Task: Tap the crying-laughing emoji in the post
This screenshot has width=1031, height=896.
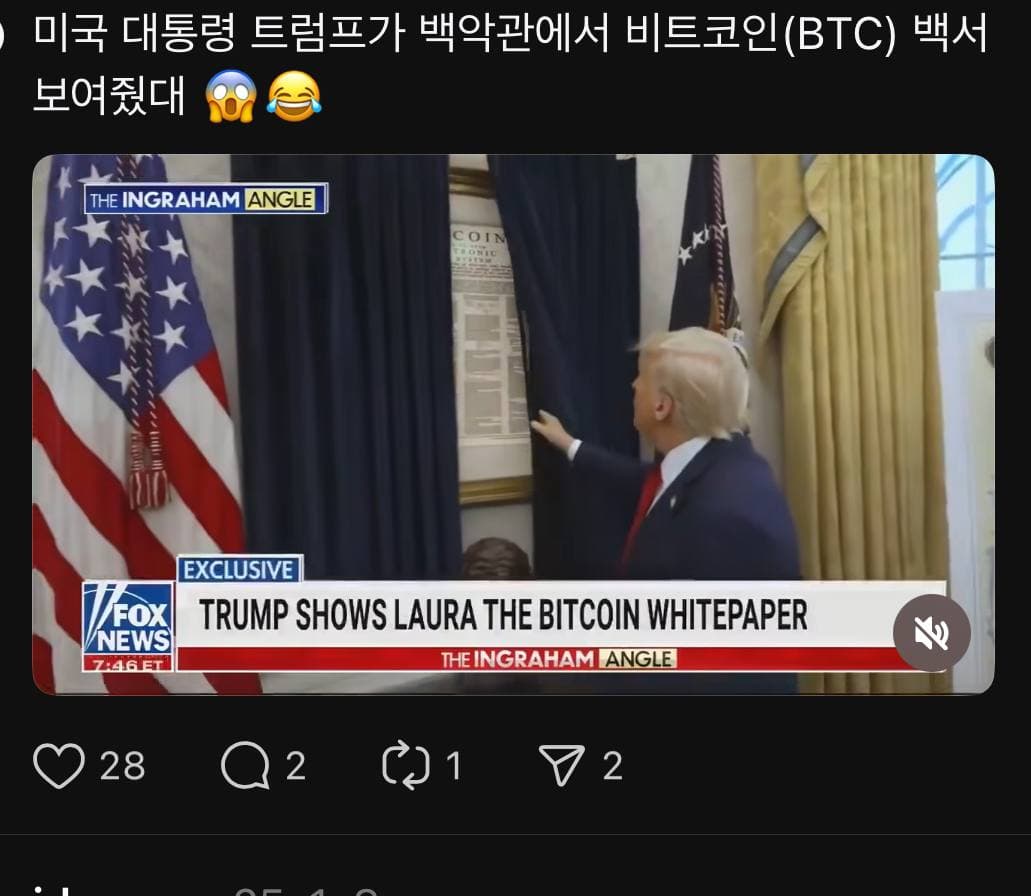Action: [x=294, y=96]
